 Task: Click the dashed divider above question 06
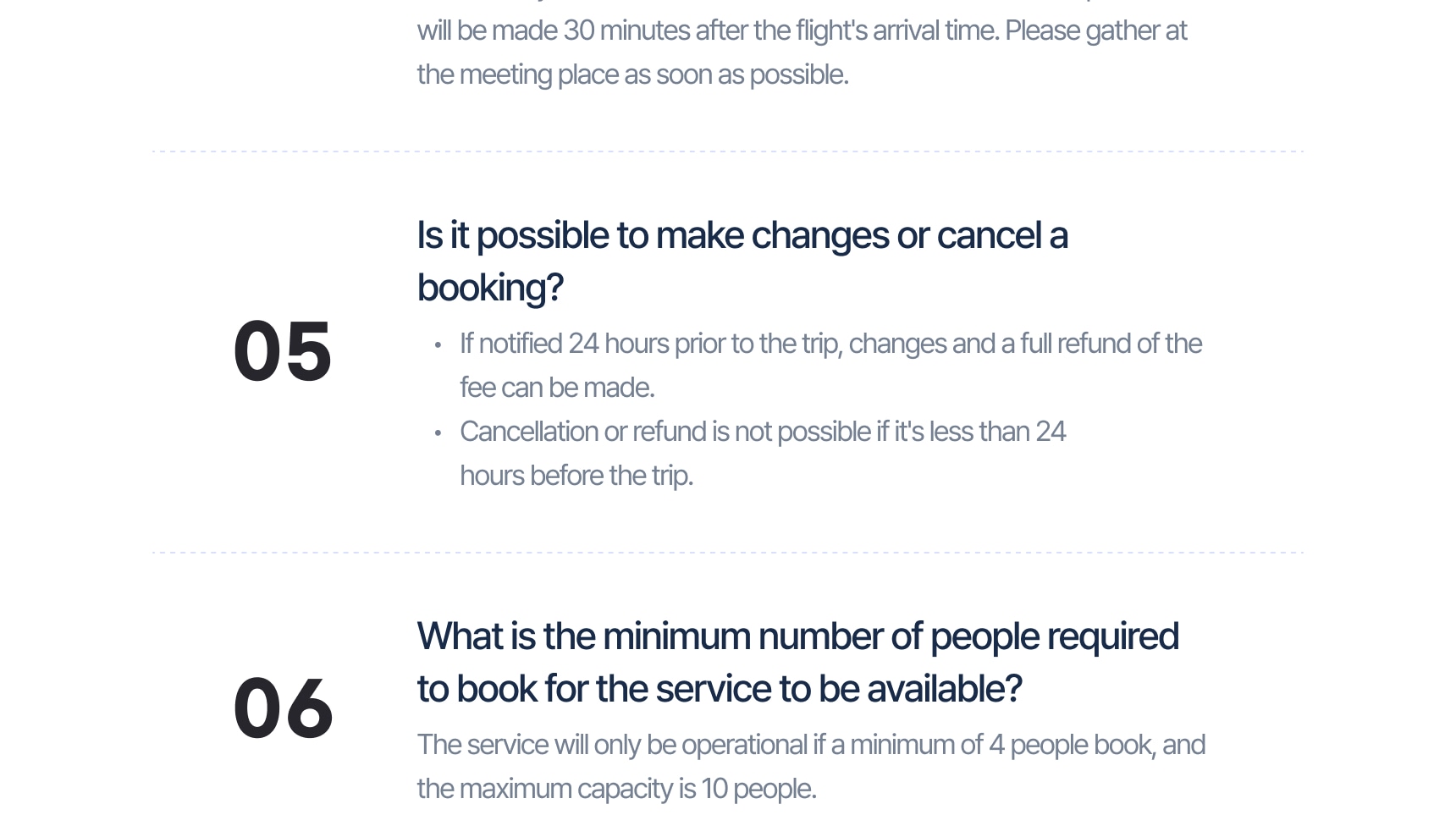coord(728,553)
